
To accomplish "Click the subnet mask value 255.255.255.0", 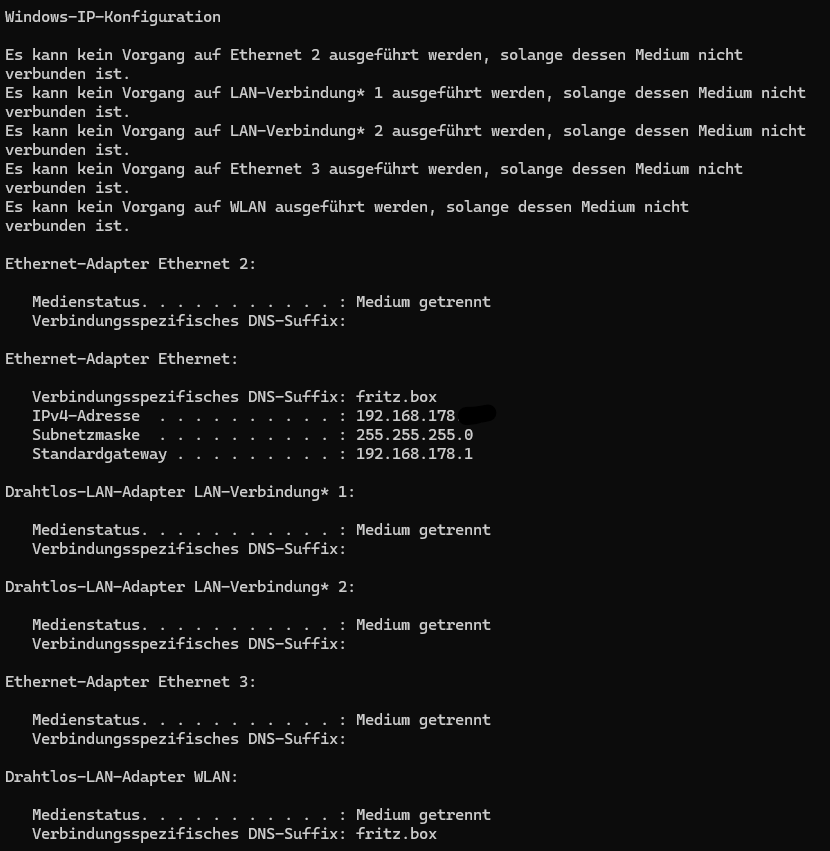I will [x=414, y=435].
